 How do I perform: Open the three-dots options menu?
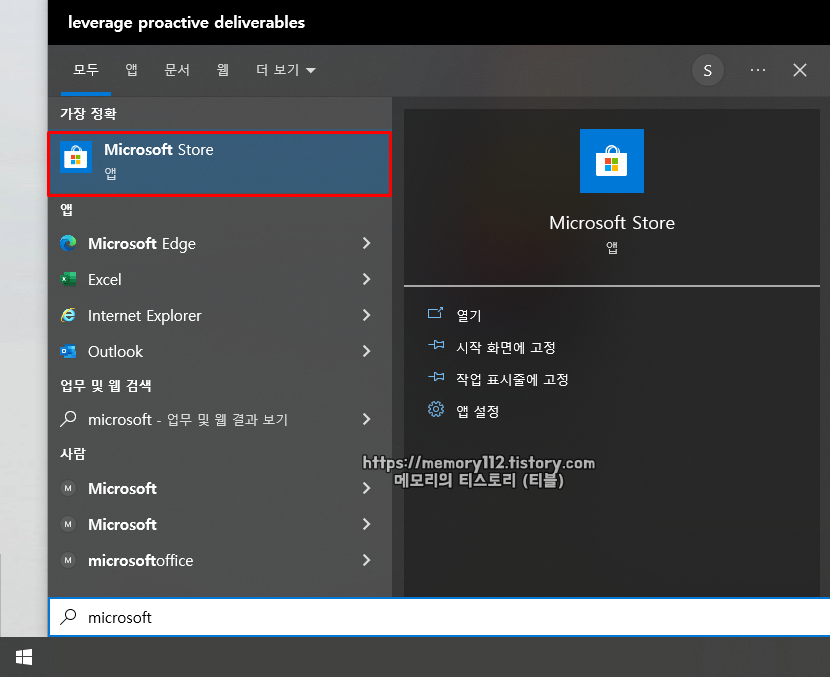coord(758,70)
